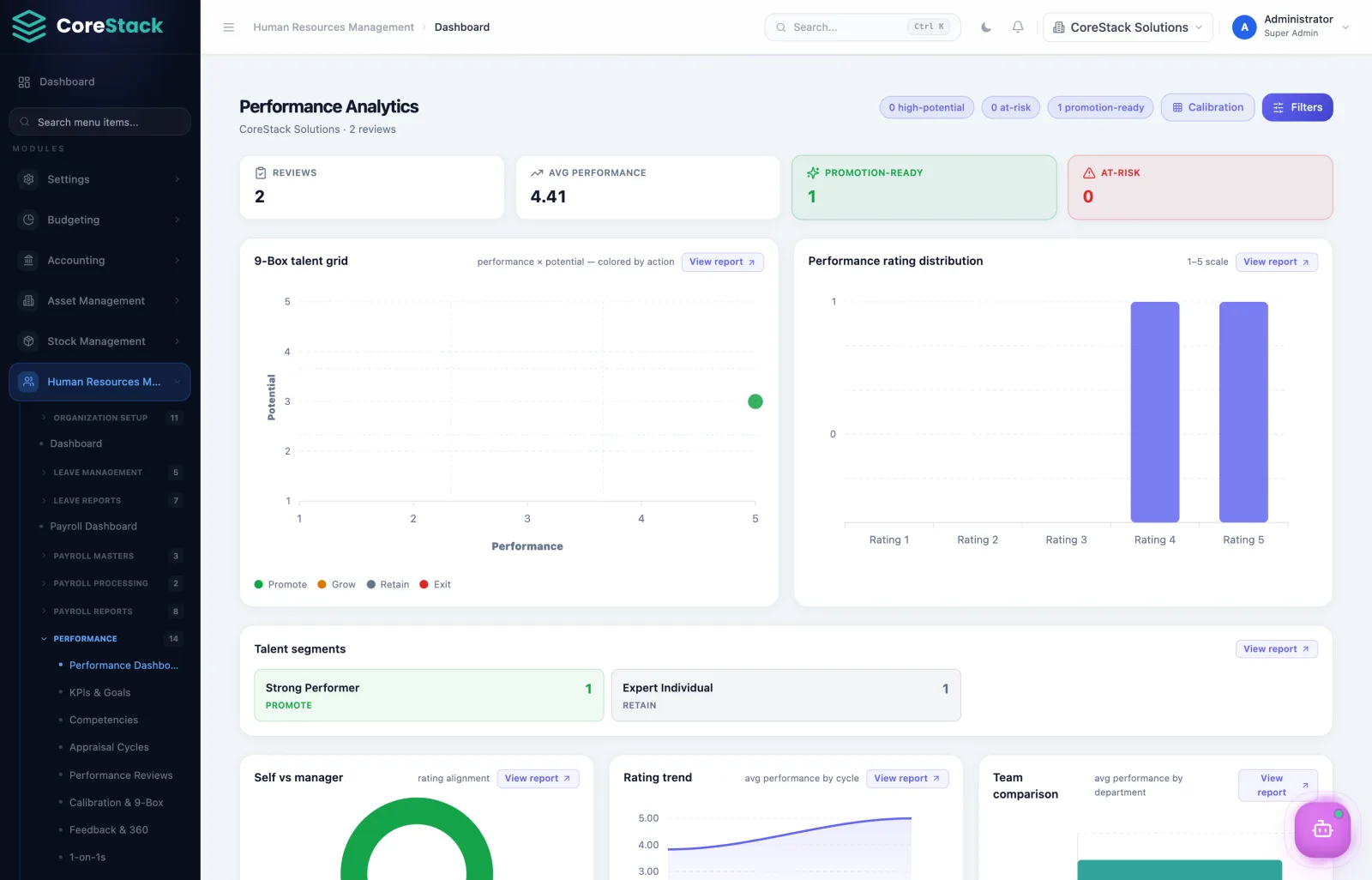Open the AI assistant chatbot bubble
The width and height of the screenshot is (1372, 880).
[1322, 829]
